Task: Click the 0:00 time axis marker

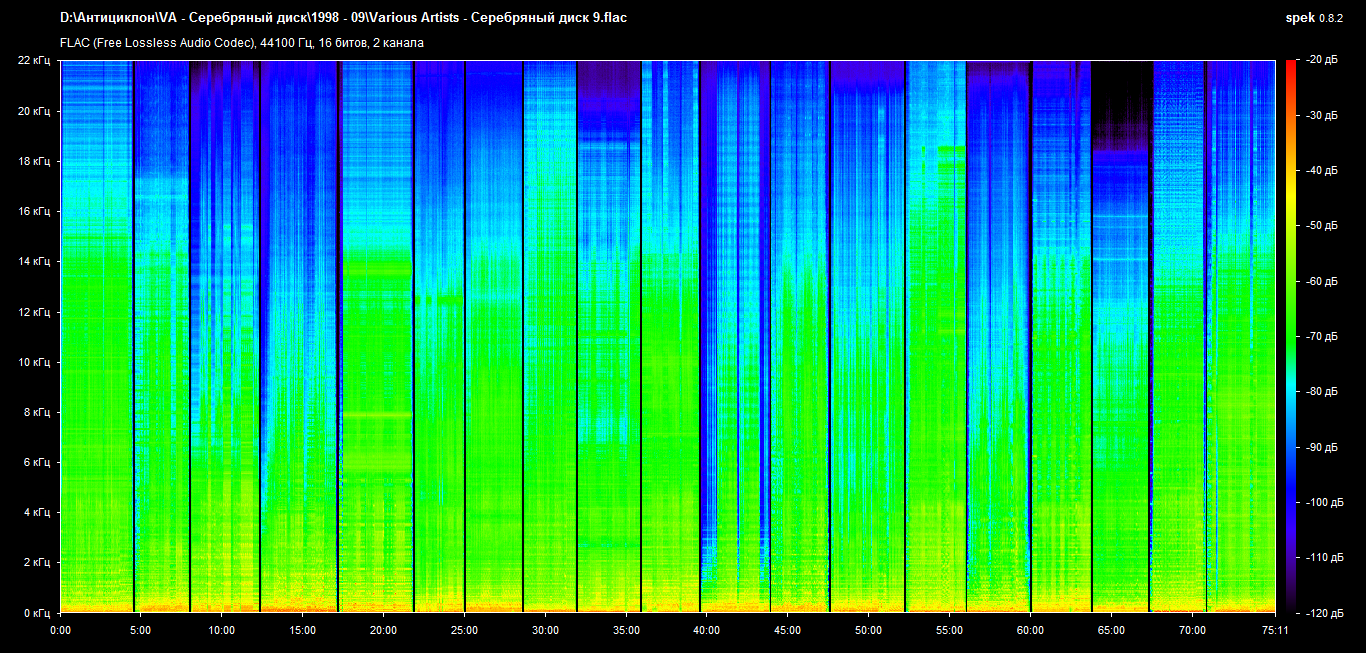Action: (60, 630)
